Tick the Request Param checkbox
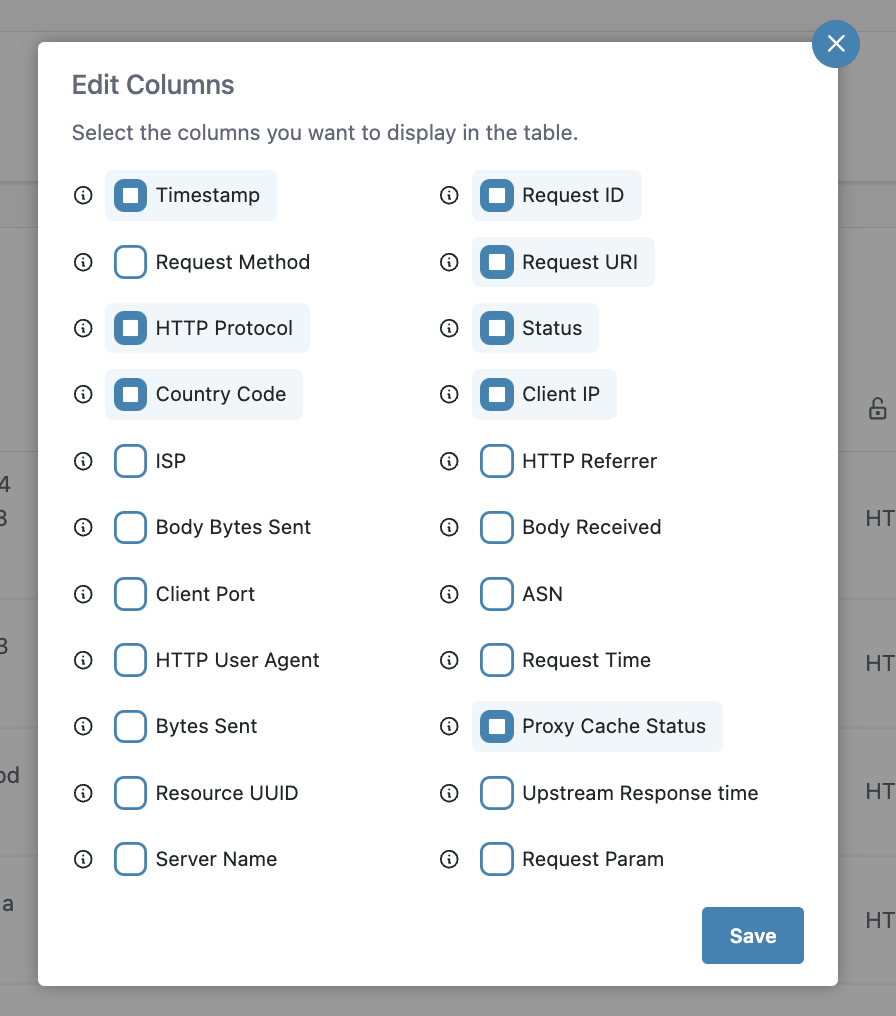 pos(497,859)
